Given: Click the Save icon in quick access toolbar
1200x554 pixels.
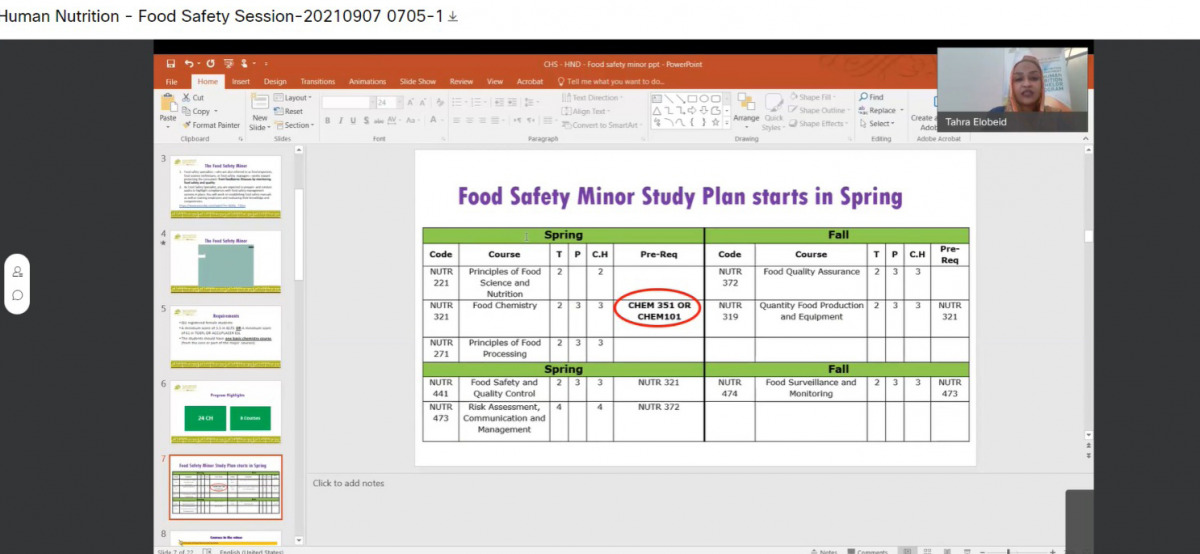Looking at the screenshot, I should (x=171, y=64).
